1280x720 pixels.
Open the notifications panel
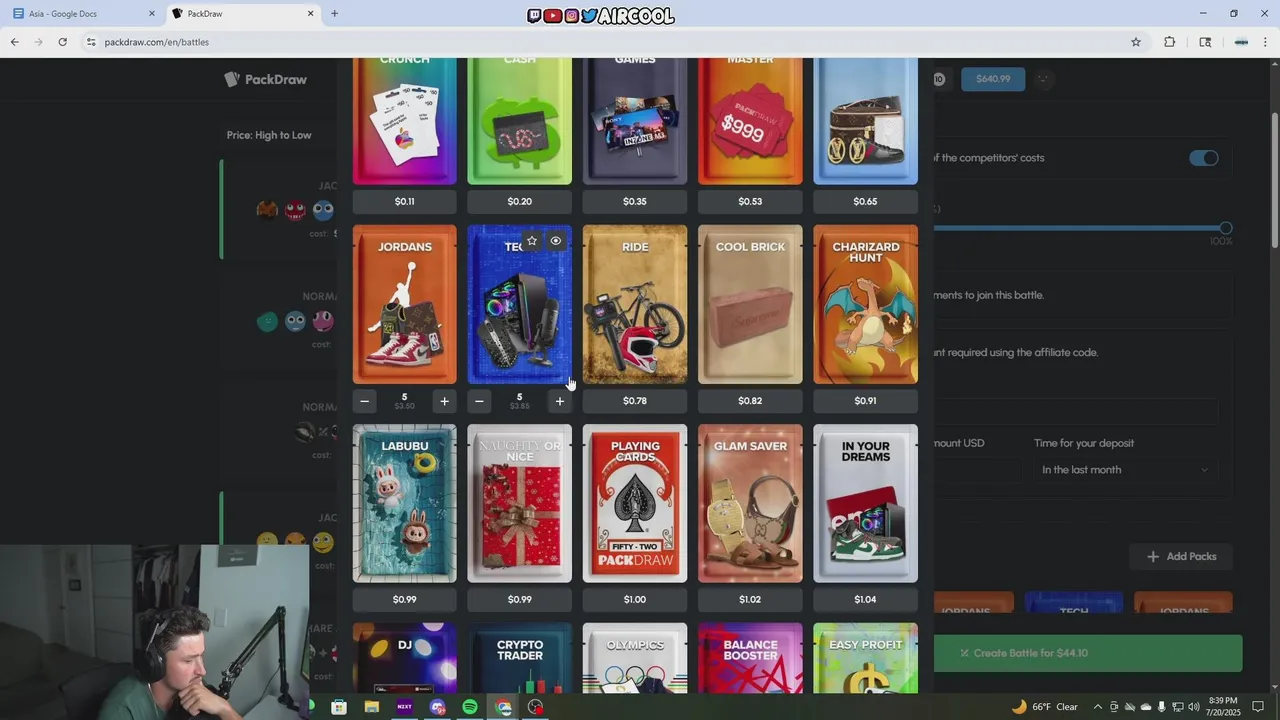pos(1258,707)
